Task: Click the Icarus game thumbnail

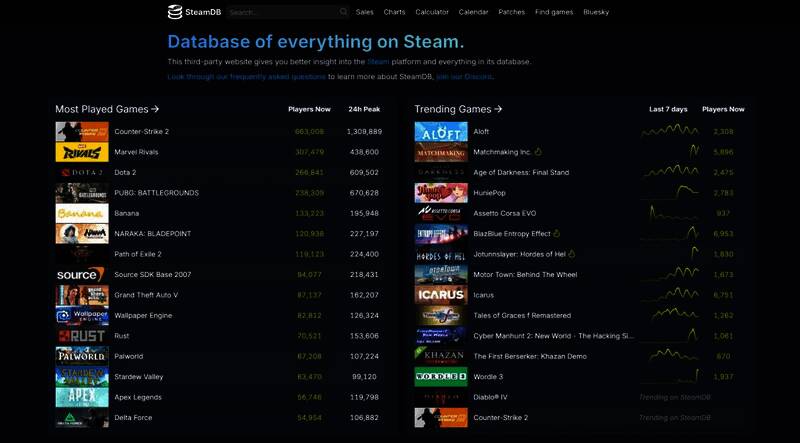Action: [441, 295]
